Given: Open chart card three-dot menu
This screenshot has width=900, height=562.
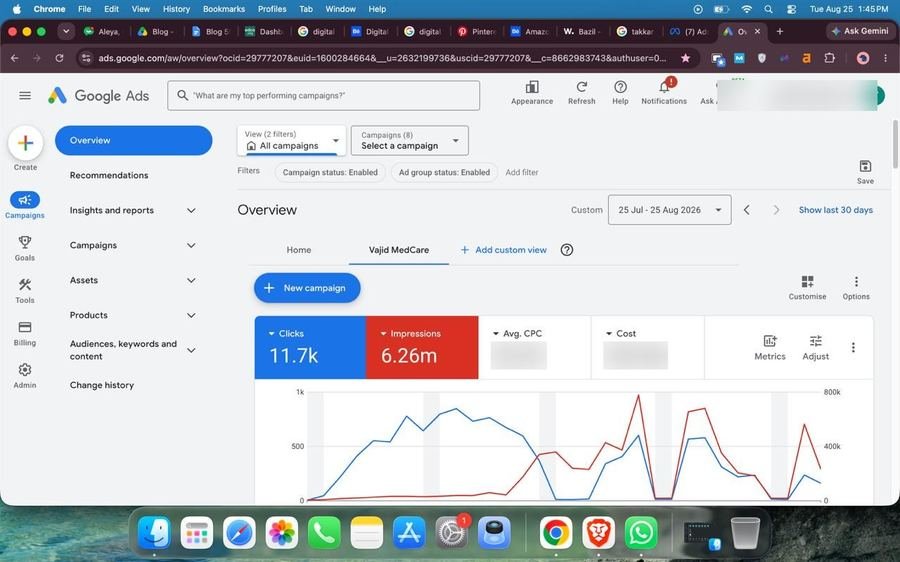Looking at the screenshot, I should (x=854, y=347).
